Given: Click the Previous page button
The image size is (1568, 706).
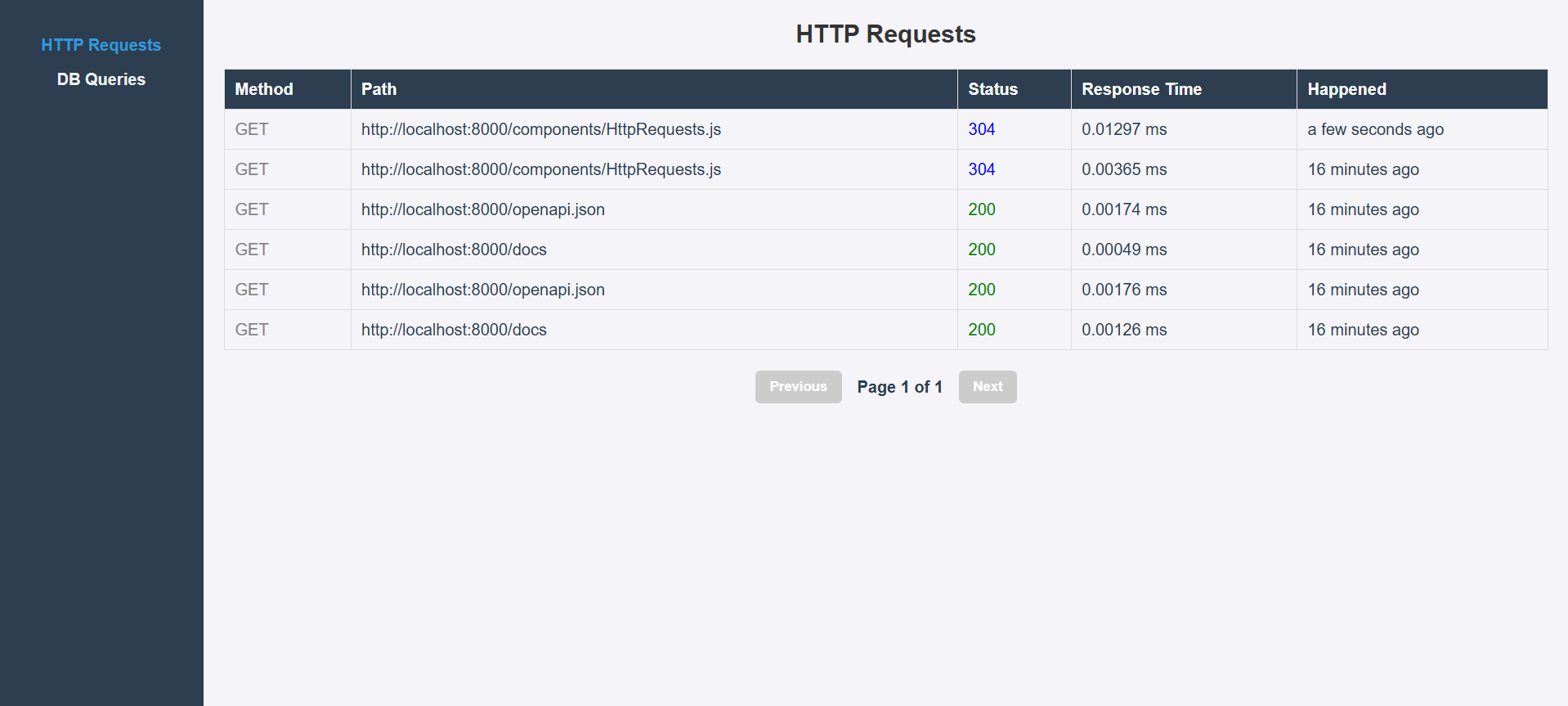Looking at the screenshot, I should pos(798,387).
